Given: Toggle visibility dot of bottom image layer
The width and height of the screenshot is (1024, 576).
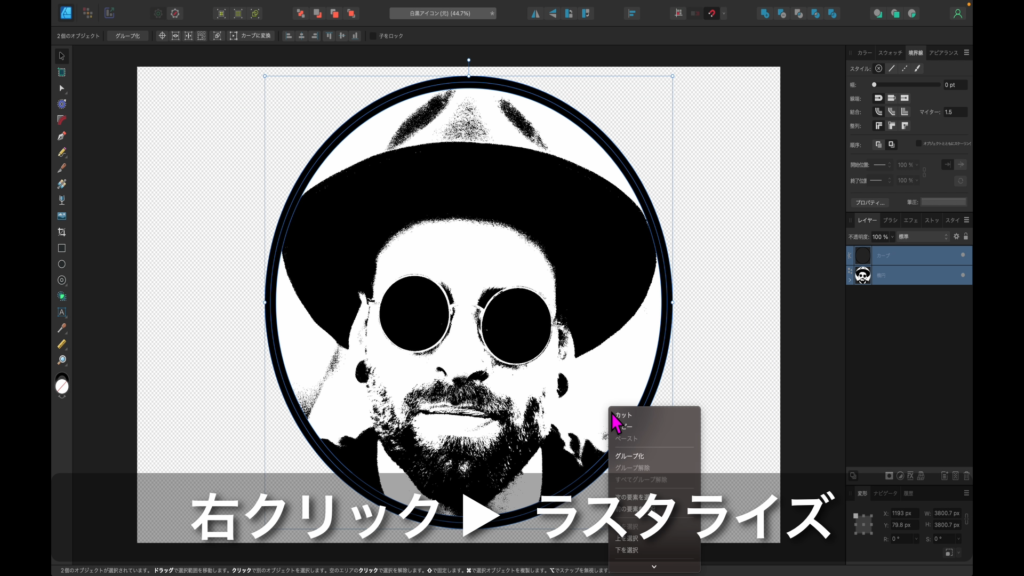Looking at the screenshot, I should point(963,275).
